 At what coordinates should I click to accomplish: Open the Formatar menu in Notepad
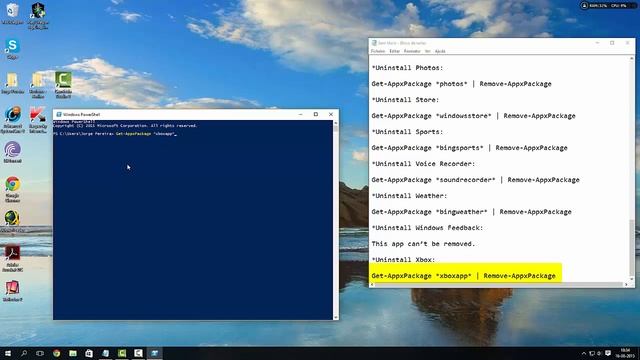tap(412, 51)
